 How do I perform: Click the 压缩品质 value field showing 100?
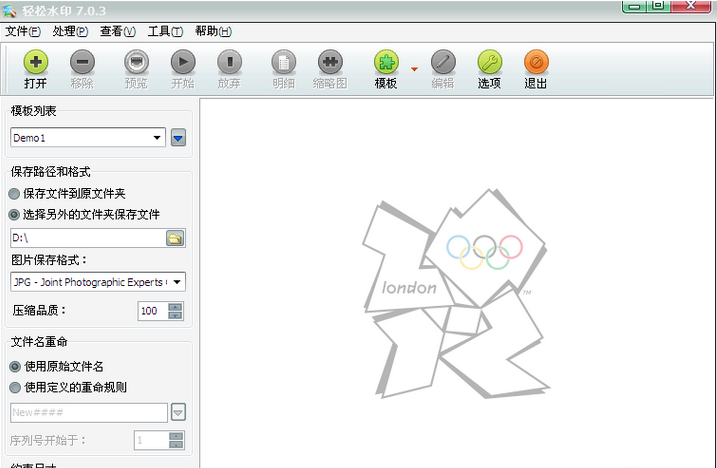tap(153, 311)
